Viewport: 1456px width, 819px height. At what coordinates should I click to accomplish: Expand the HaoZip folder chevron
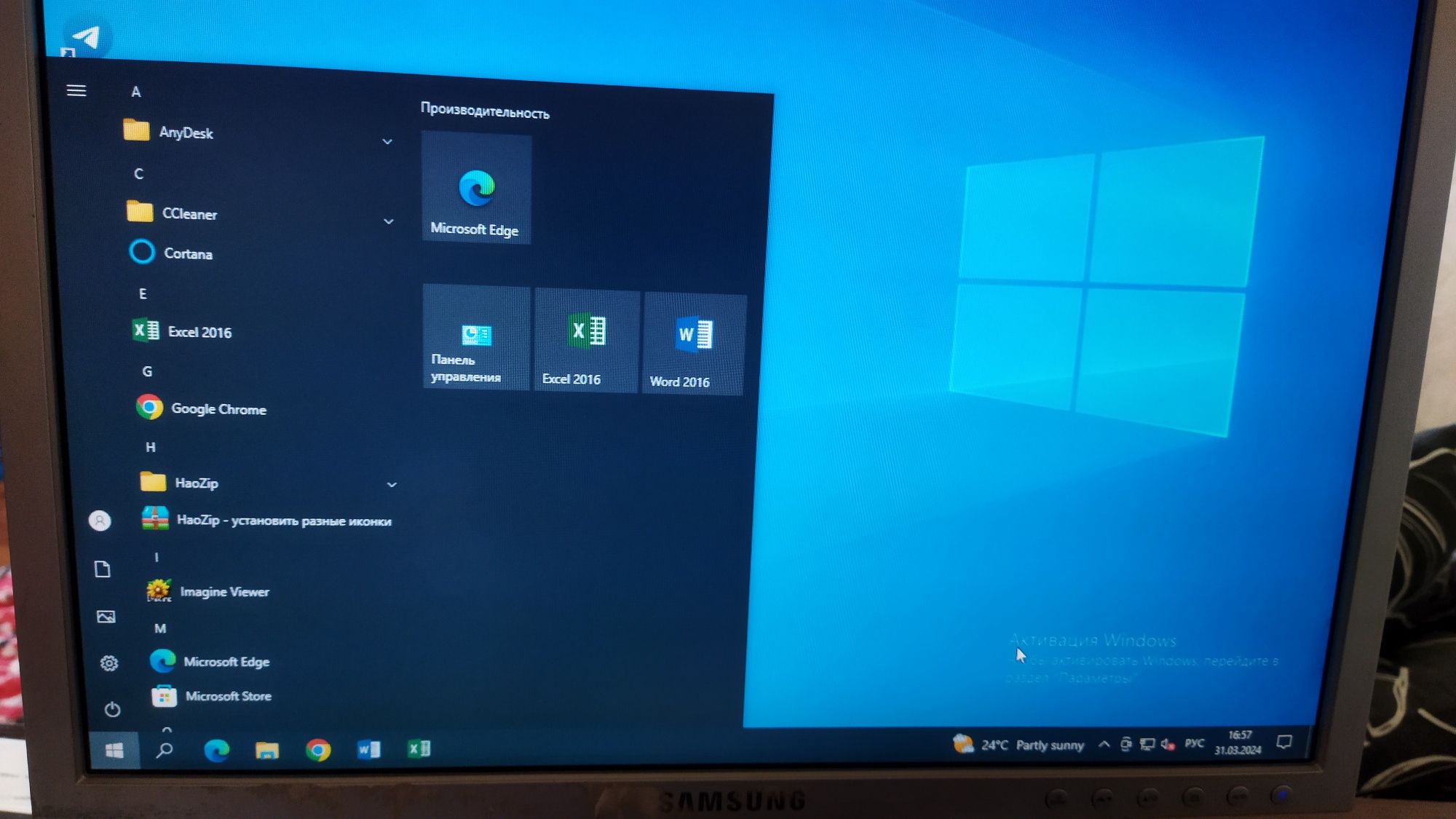(392, 484)
